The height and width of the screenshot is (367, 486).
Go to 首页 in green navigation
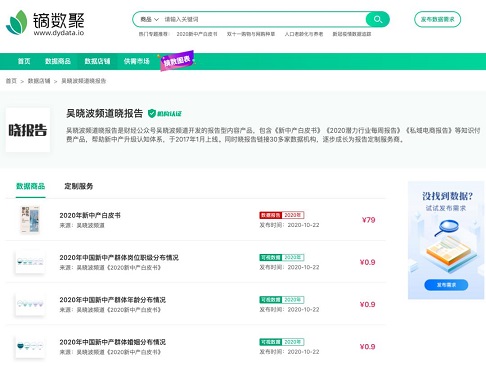[24, 61]
